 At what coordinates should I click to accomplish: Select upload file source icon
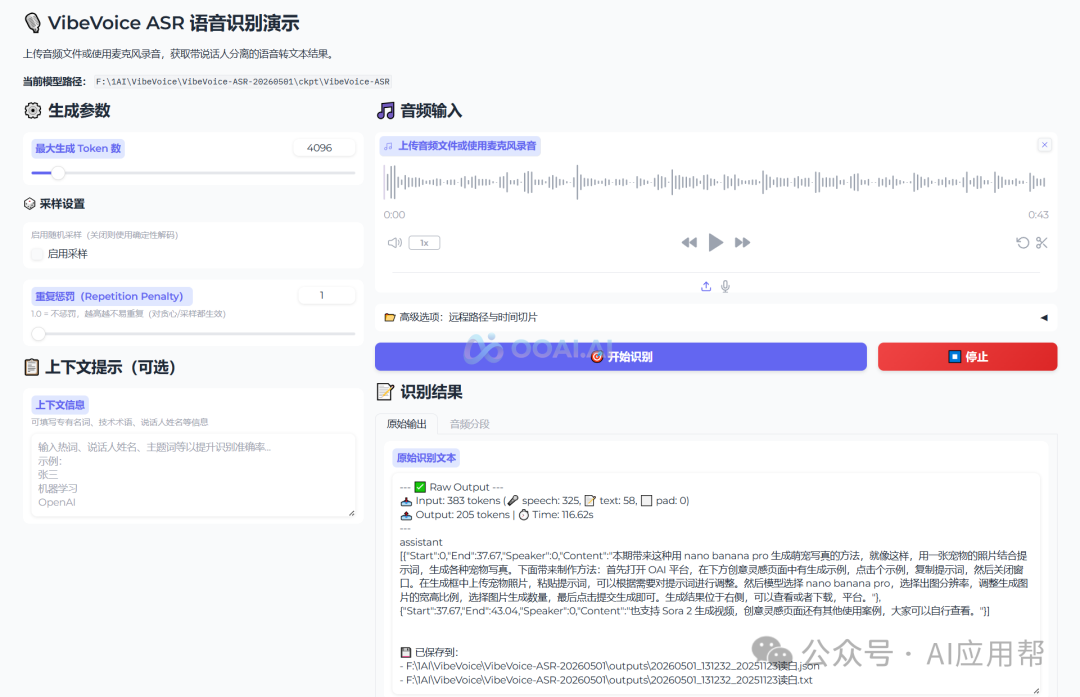pyautogui.click(x=706, y=287)
